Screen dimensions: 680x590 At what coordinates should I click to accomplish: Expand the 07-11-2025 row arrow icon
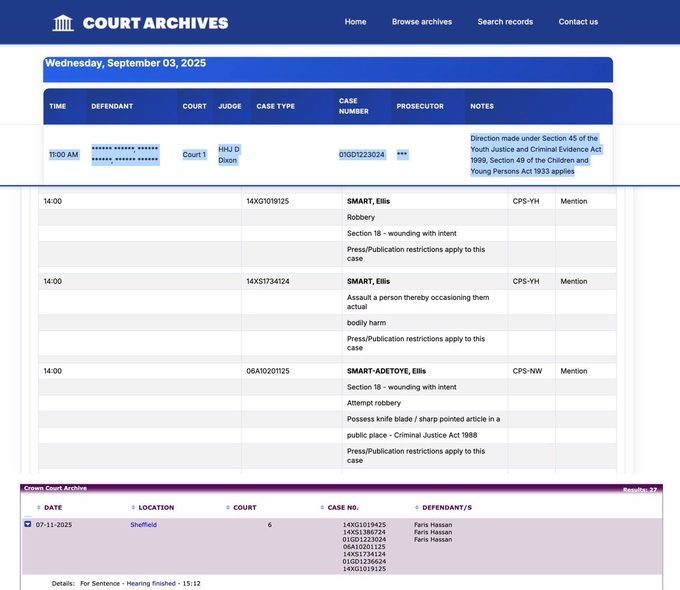pyautogui.click(x=28, y=524)
